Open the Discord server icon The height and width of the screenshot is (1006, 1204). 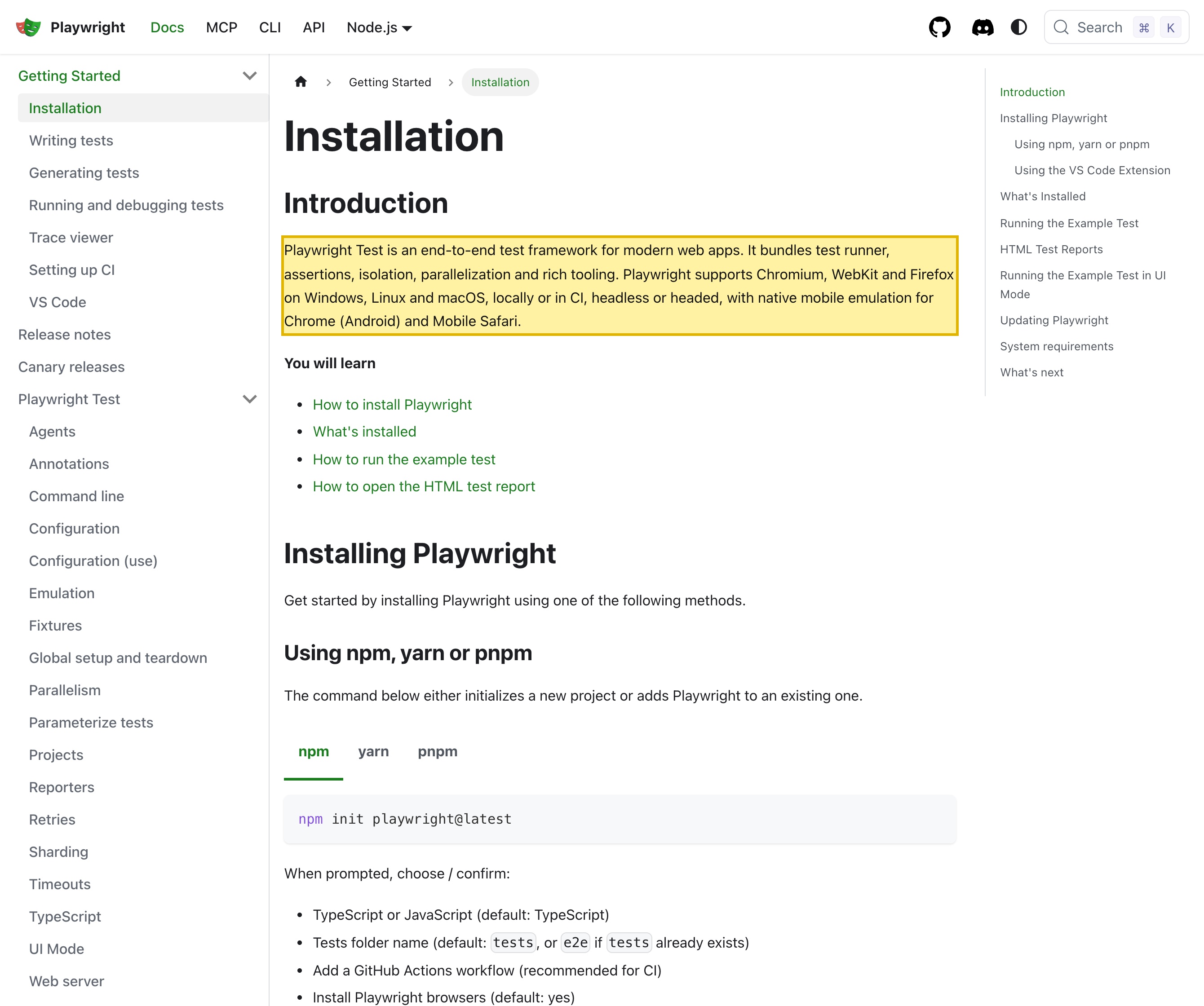982,27
